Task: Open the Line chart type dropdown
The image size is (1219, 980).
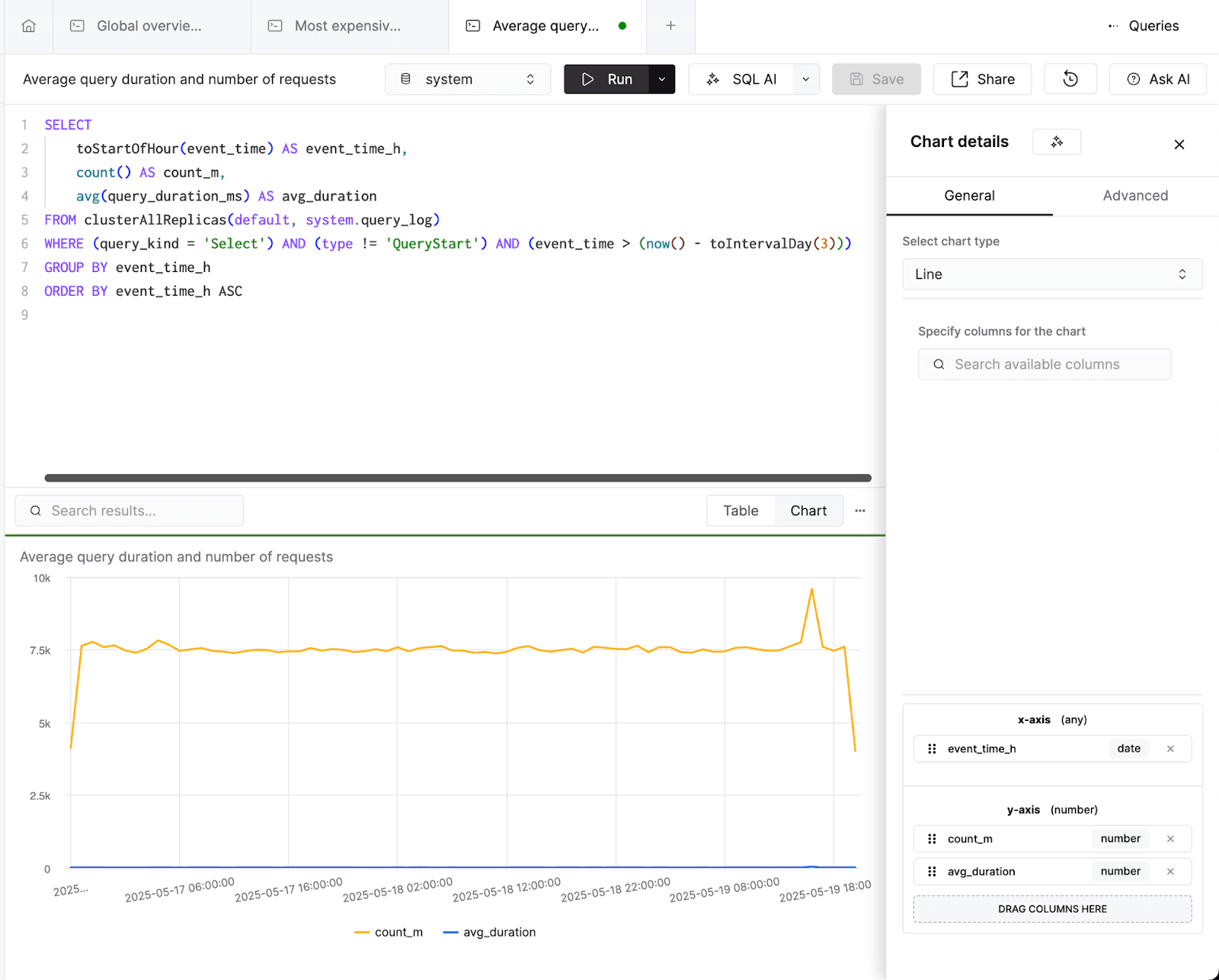Action: [1052, 274]
